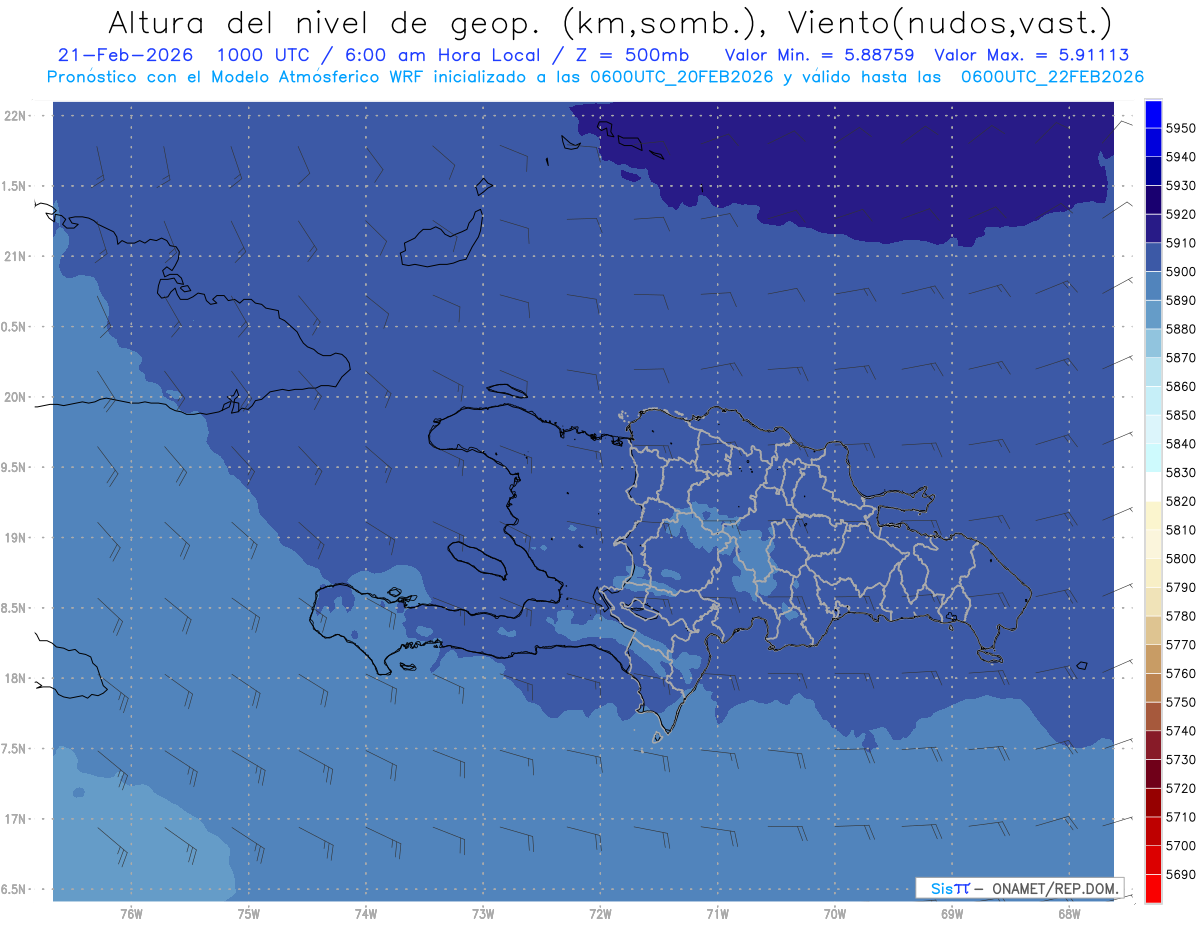The image size is (1200, 927).
Task: Click the colorbar label 5780
Action: (1180, 616)
